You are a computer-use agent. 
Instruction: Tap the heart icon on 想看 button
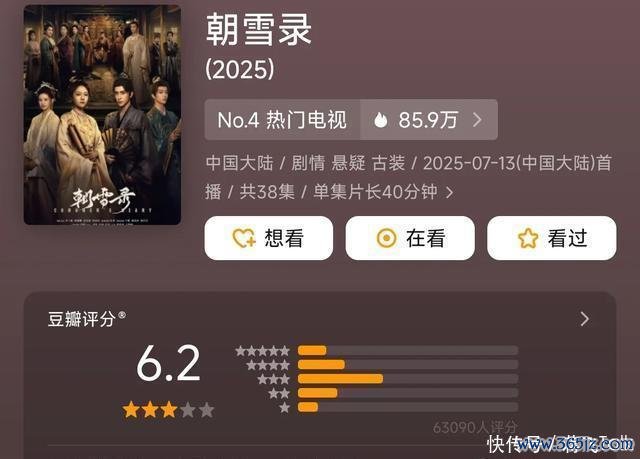[244, 238]
